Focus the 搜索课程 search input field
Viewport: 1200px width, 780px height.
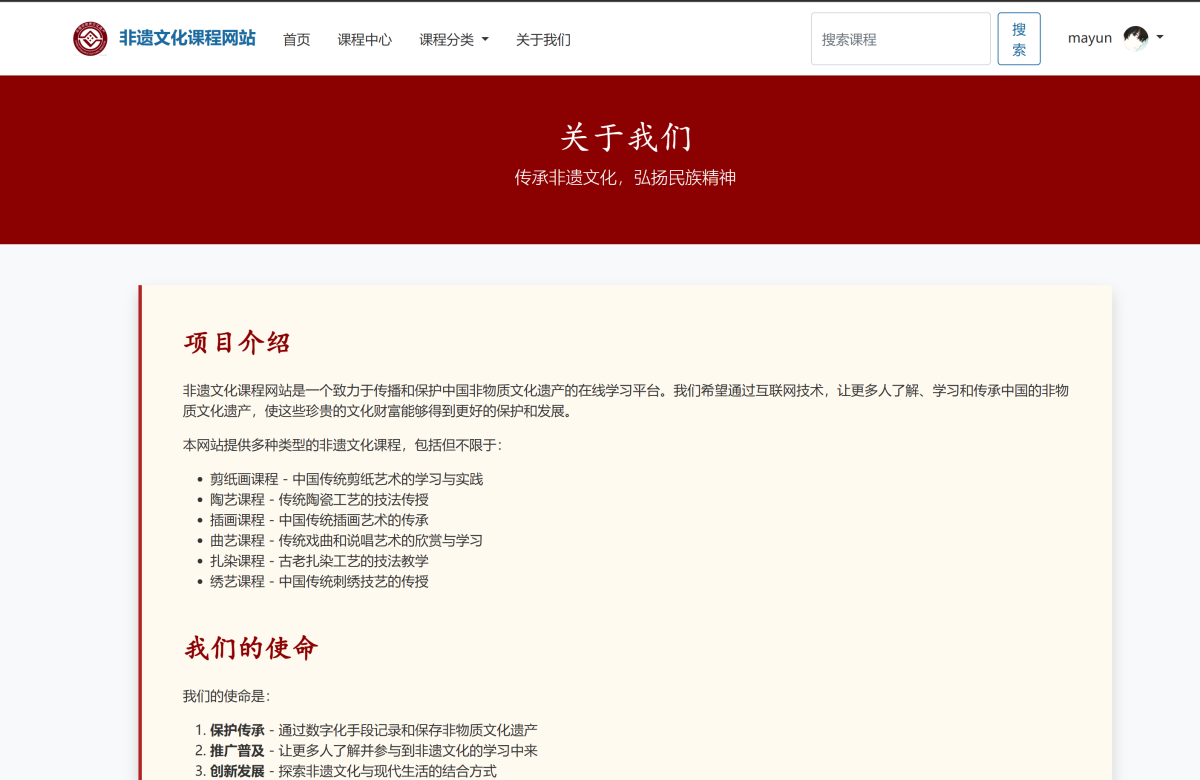pyautogui.click(x=900, y=39)
